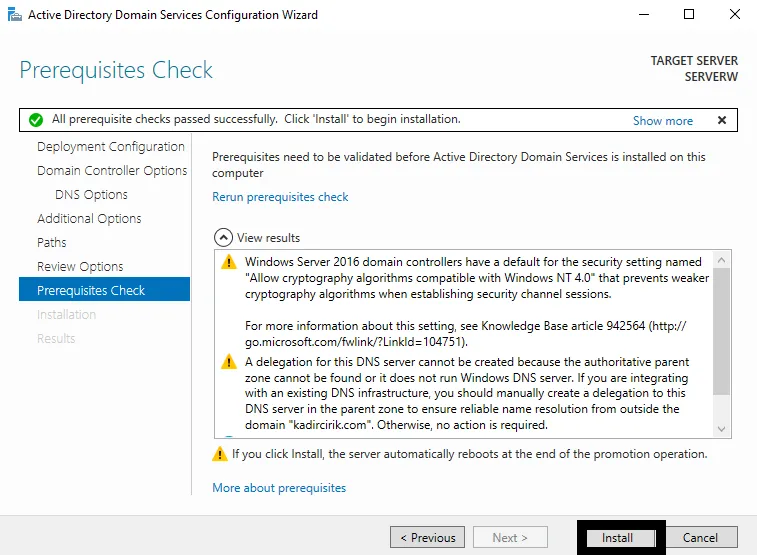
Task: Select Prerequisites Check step
Action: [104, 289]
